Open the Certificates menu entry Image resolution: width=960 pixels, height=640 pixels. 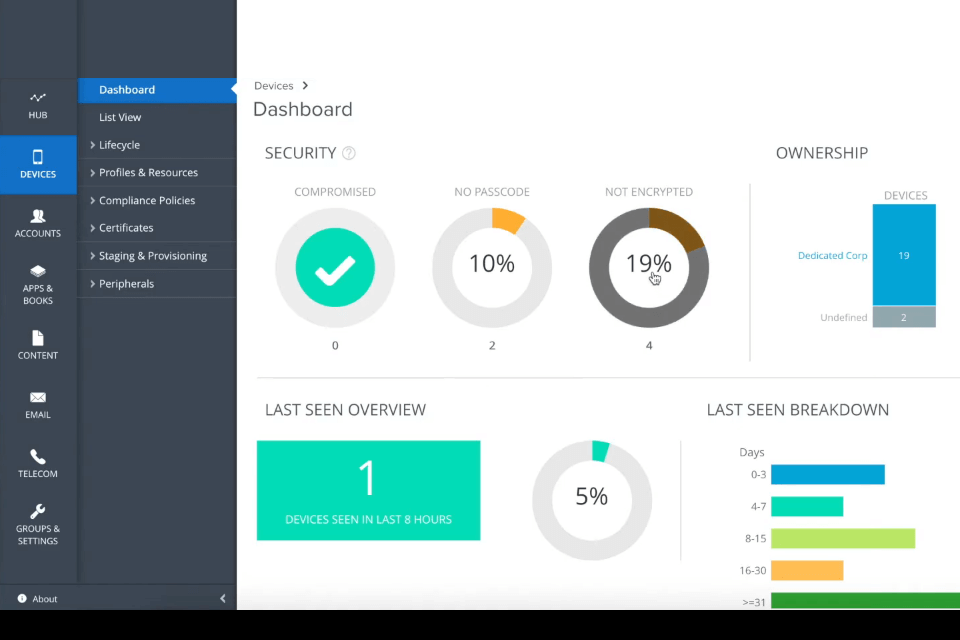coord(126,227)
